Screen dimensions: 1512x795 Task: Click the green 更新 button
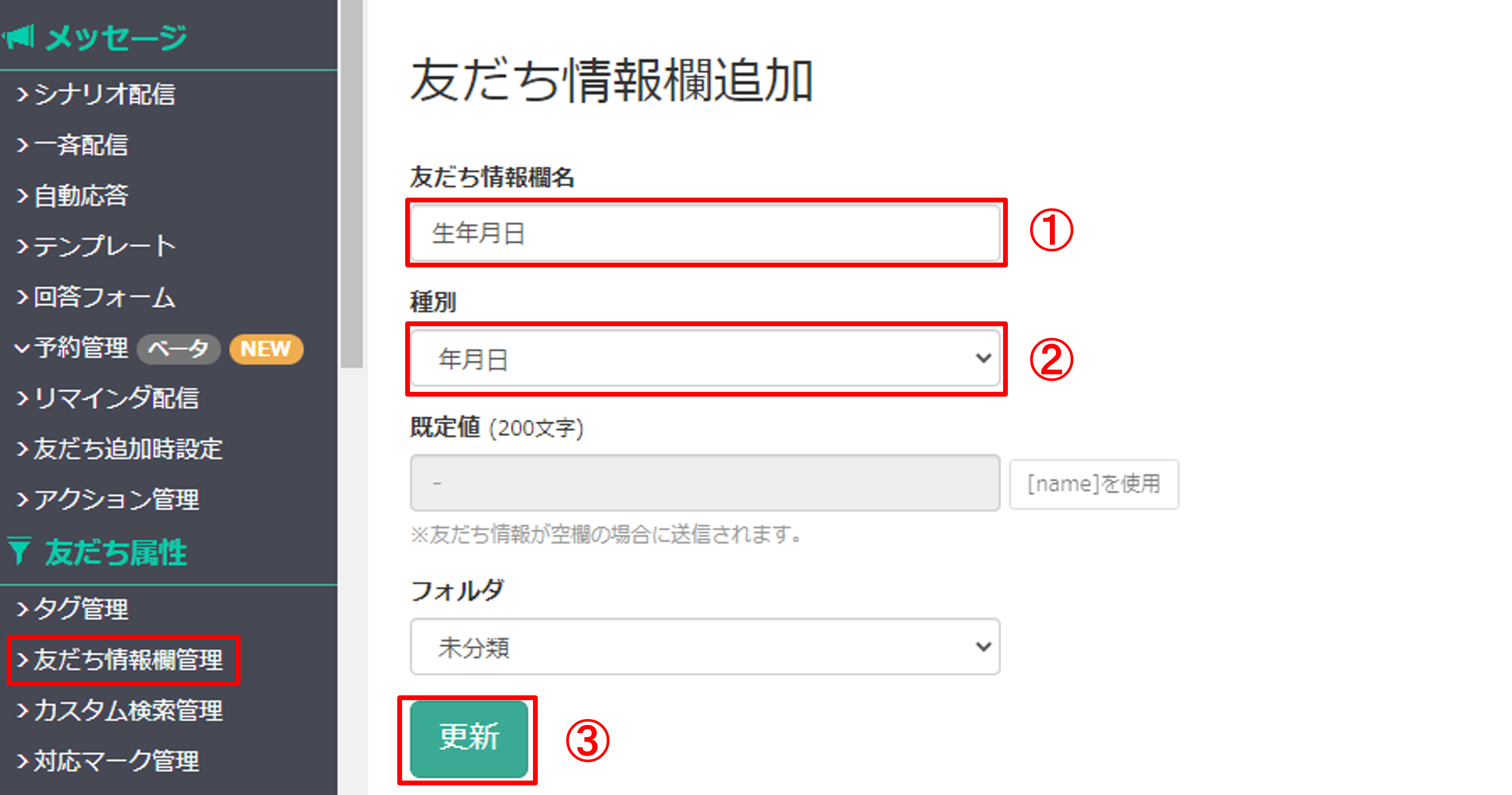click(x=469, y=739)
